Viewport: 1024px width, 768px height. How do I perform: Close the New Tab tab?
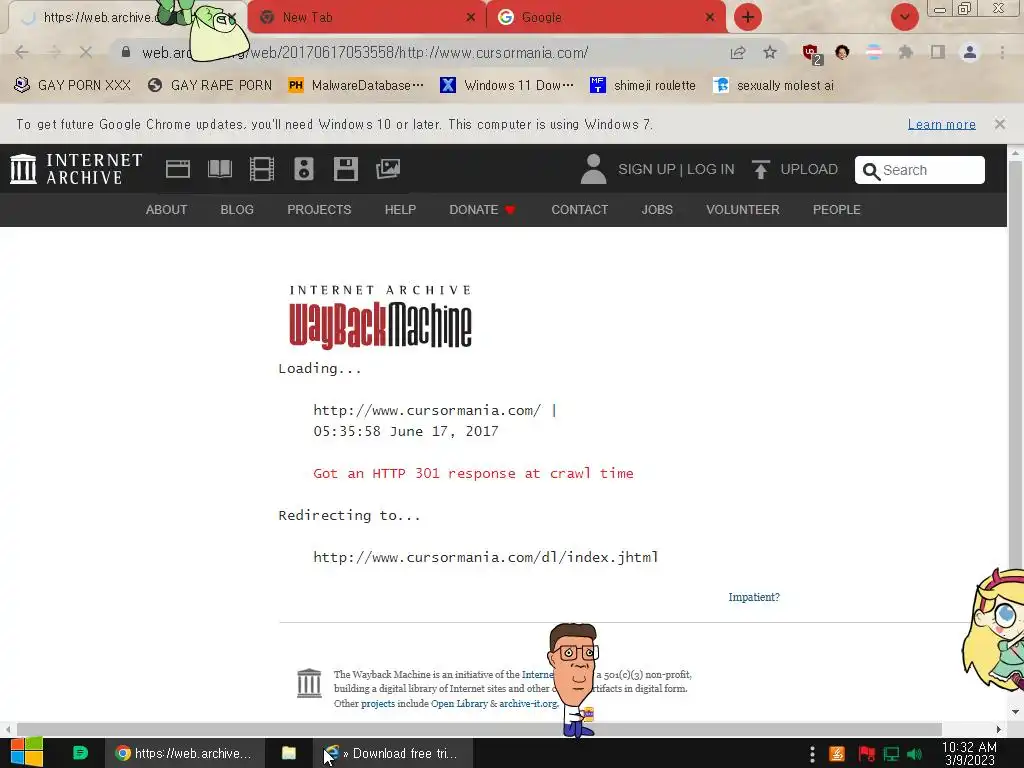pos(471,18)
